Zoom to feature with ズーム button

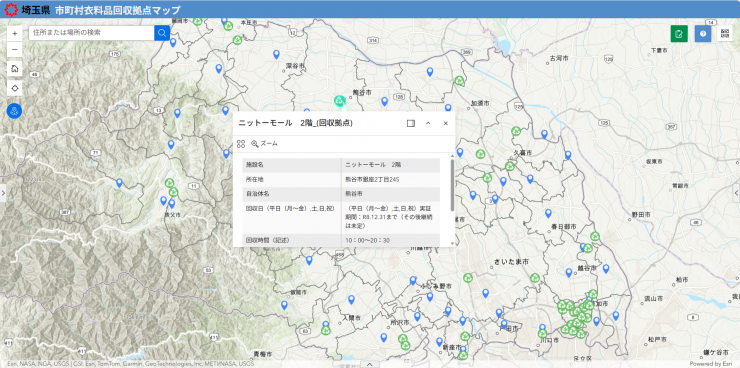(x=264, y=143)
